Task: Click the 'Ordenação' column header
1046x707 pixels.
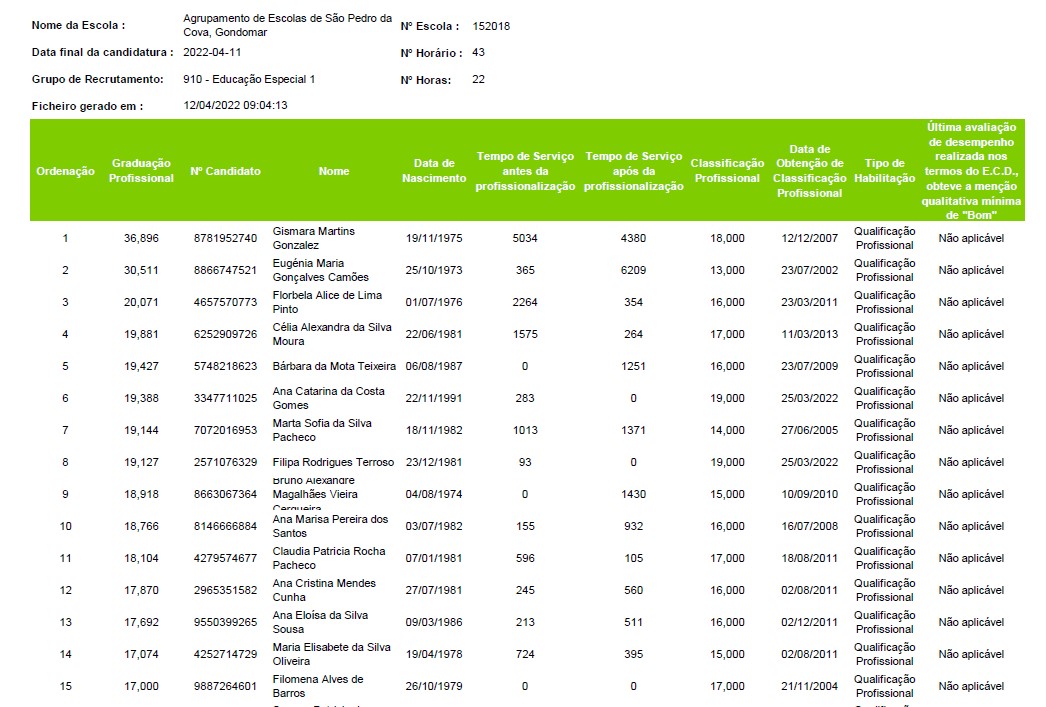Action: click(x=65, y=171)
